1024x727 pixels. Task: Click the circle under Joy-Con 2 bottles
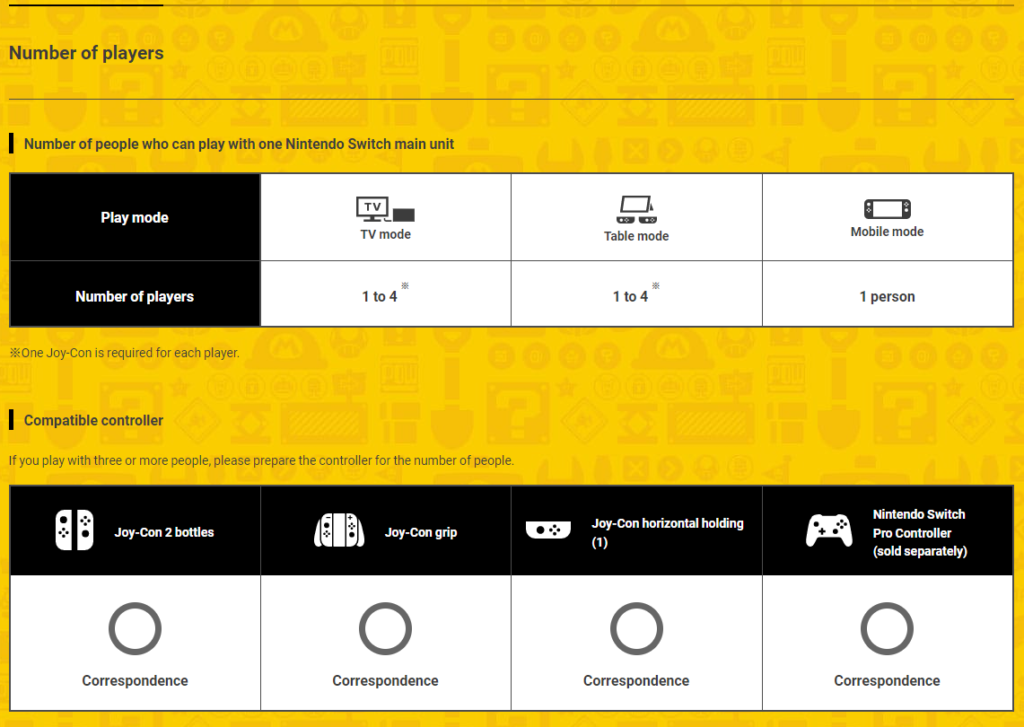pos(135,629)
